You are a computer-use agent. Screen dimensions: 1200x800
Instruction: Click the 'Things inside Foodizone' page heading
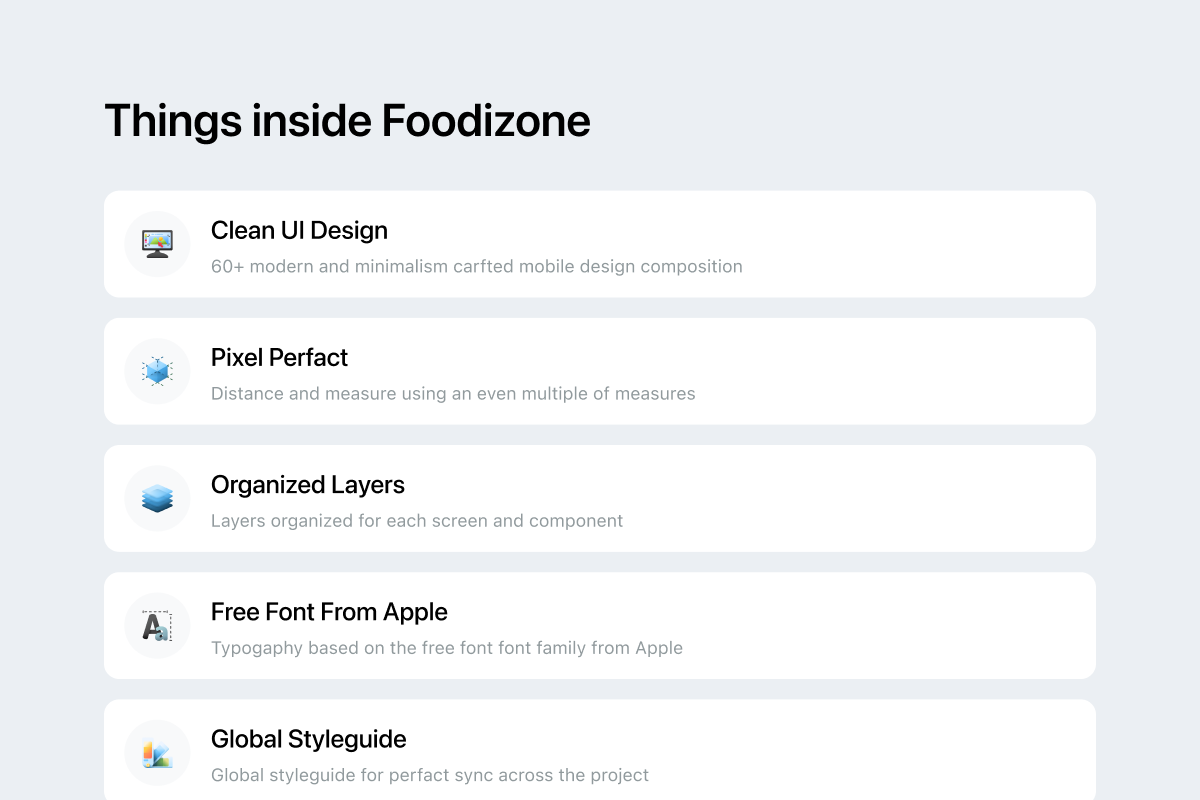click(349, 120)
